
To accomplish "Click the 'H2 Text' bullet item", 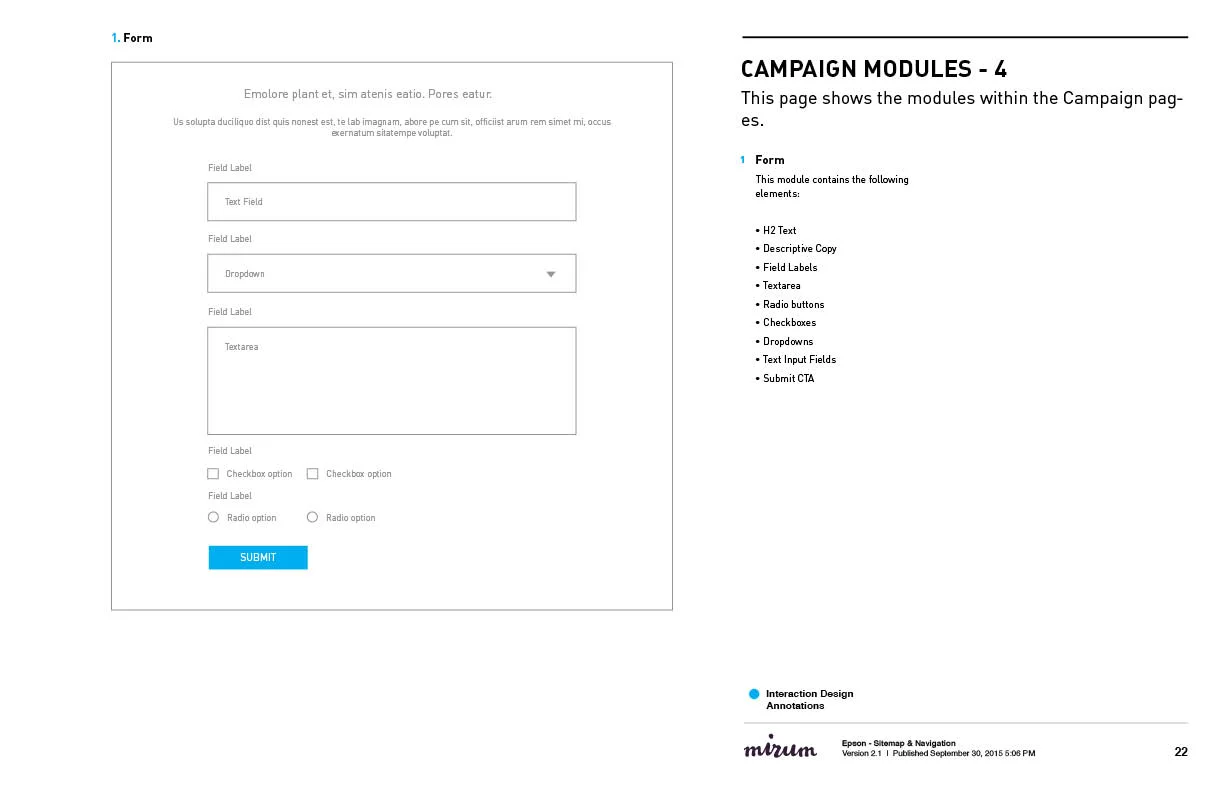I will (x=776, y=231).
